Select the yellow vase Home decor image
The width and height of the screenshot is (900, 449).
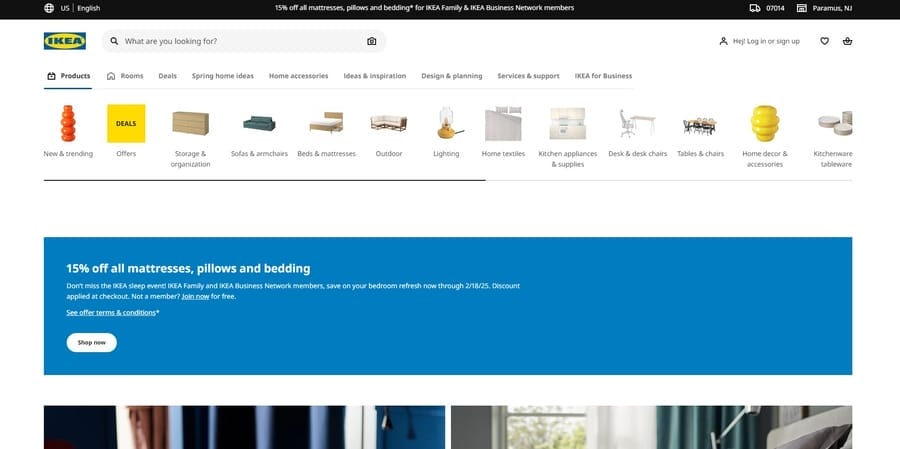click(765, 123)
